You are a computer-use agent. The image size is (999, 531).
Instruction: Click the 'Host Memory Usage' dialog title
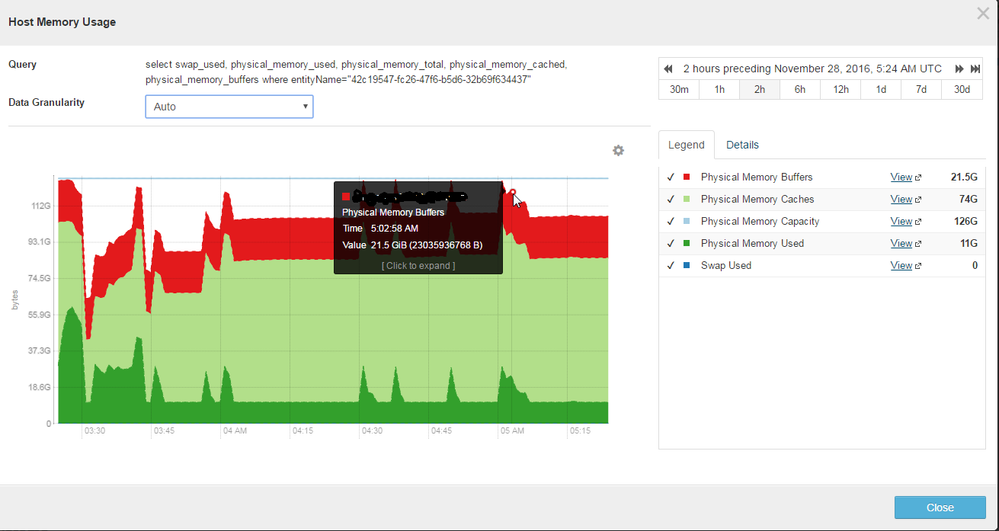coord(62,22)
